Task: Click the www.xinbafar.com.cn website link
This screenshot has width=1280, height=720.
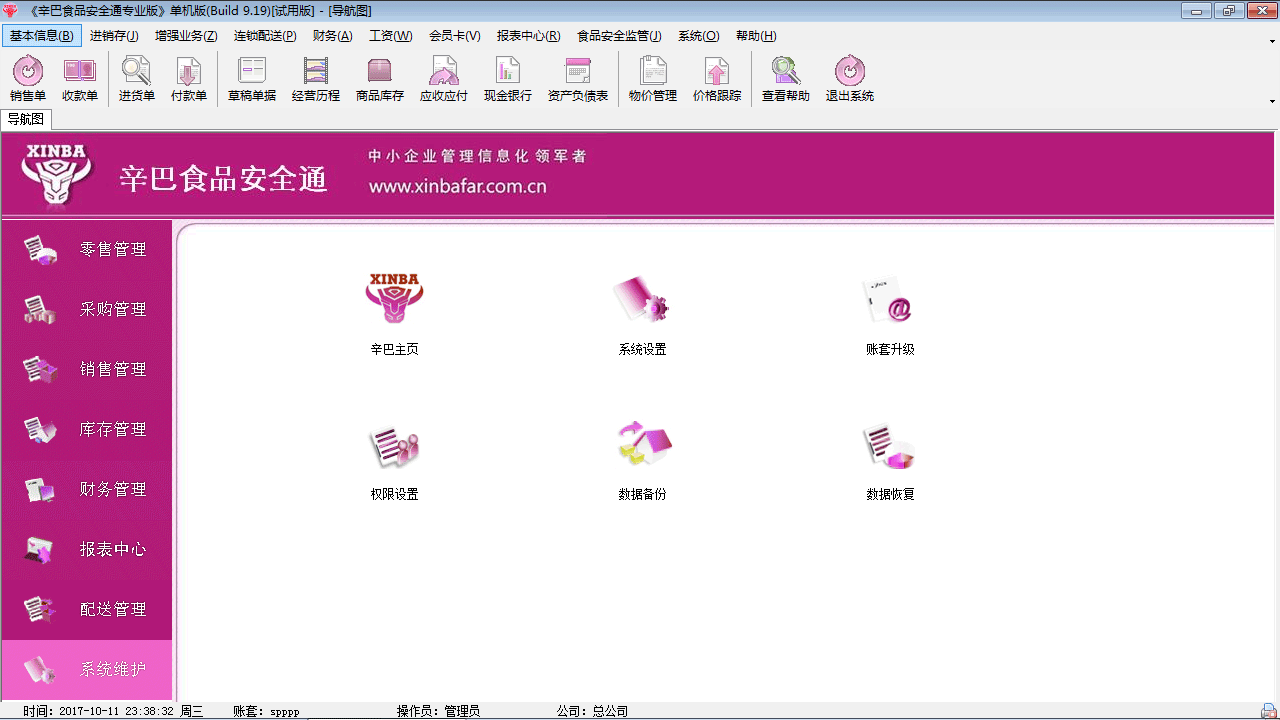Action: point(457,187)
